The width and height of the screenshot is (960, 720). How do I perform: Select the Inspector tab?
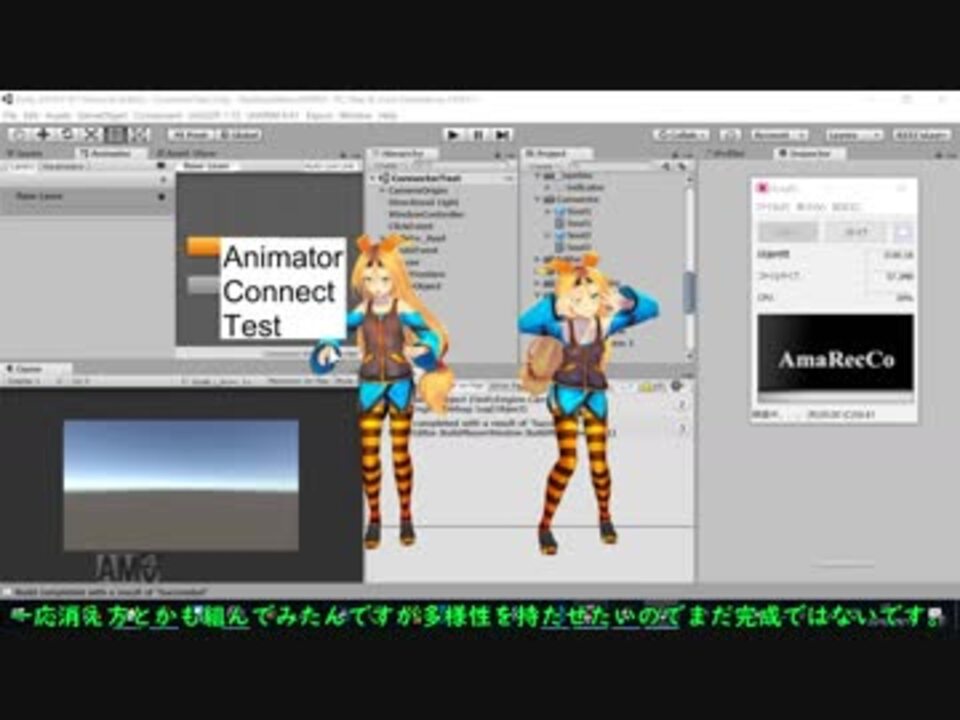point(809,154)
